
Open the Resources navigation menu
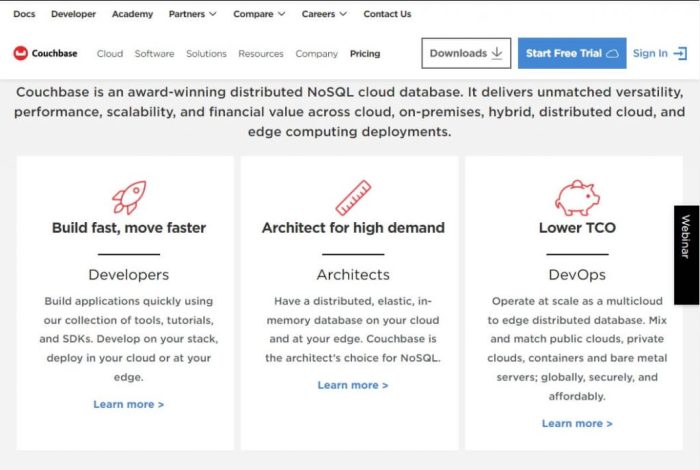[x=261, y=54]
